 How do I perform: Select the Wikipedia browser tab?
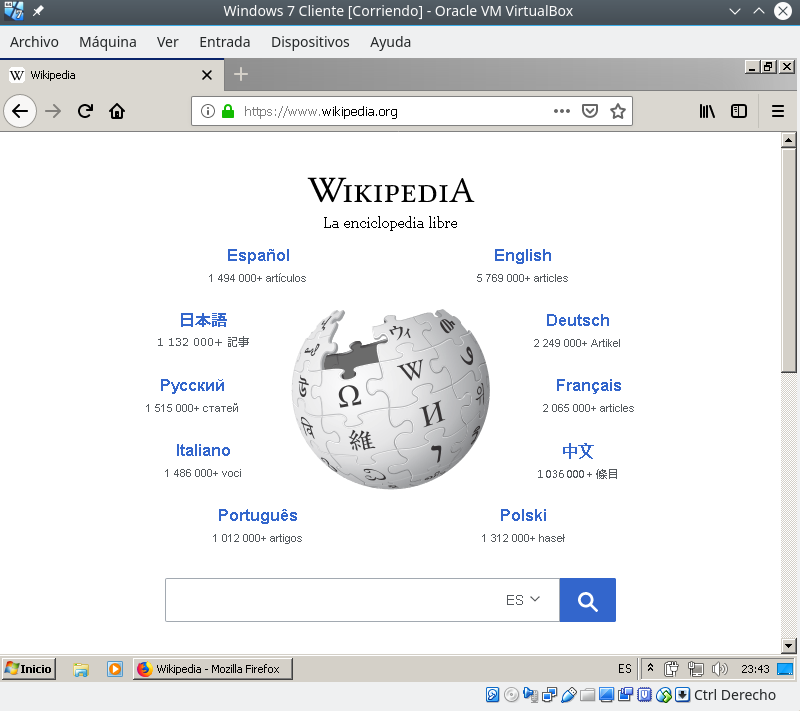(x=112, y=75)
